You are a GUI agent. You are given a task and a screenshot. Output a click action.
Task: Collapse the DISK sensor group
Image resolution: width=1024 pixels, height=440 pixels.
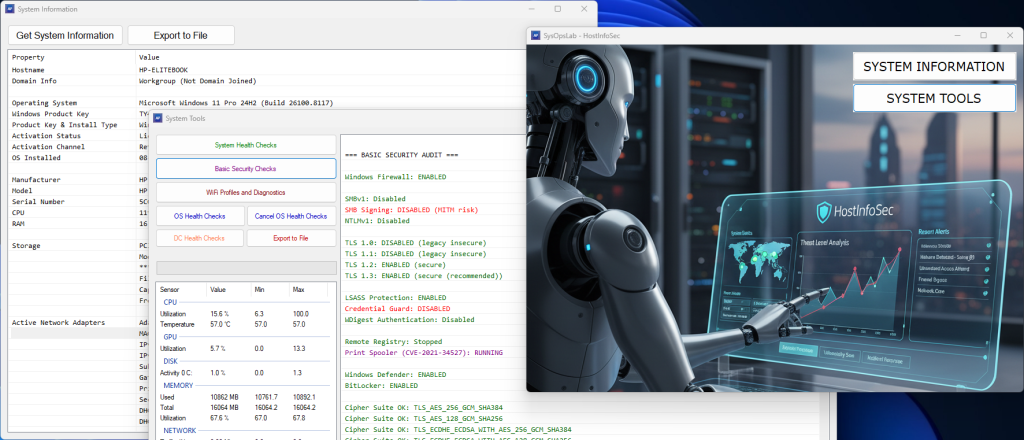[169, 361]
